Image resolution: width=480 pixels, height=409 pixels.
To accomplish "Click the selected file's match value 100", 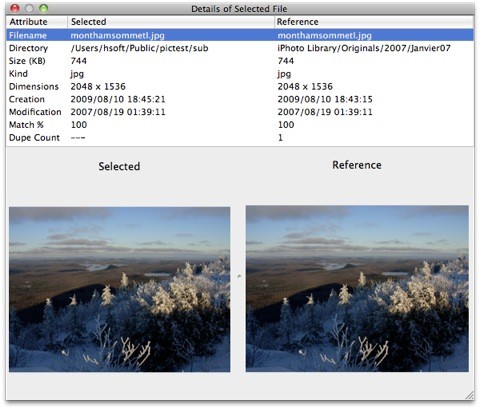I will pyautogui.click(x=79, y=125).
